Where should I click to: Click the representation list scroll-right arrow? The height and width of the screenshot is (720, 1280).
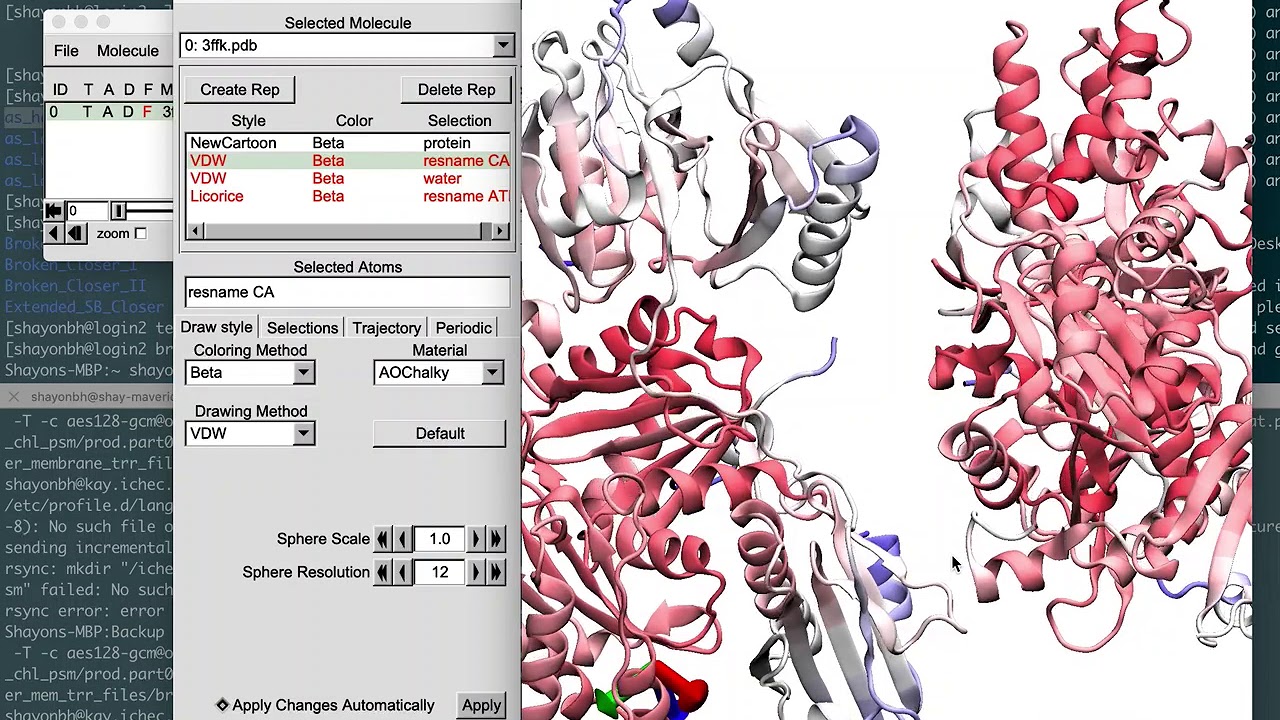coord(501,231)
